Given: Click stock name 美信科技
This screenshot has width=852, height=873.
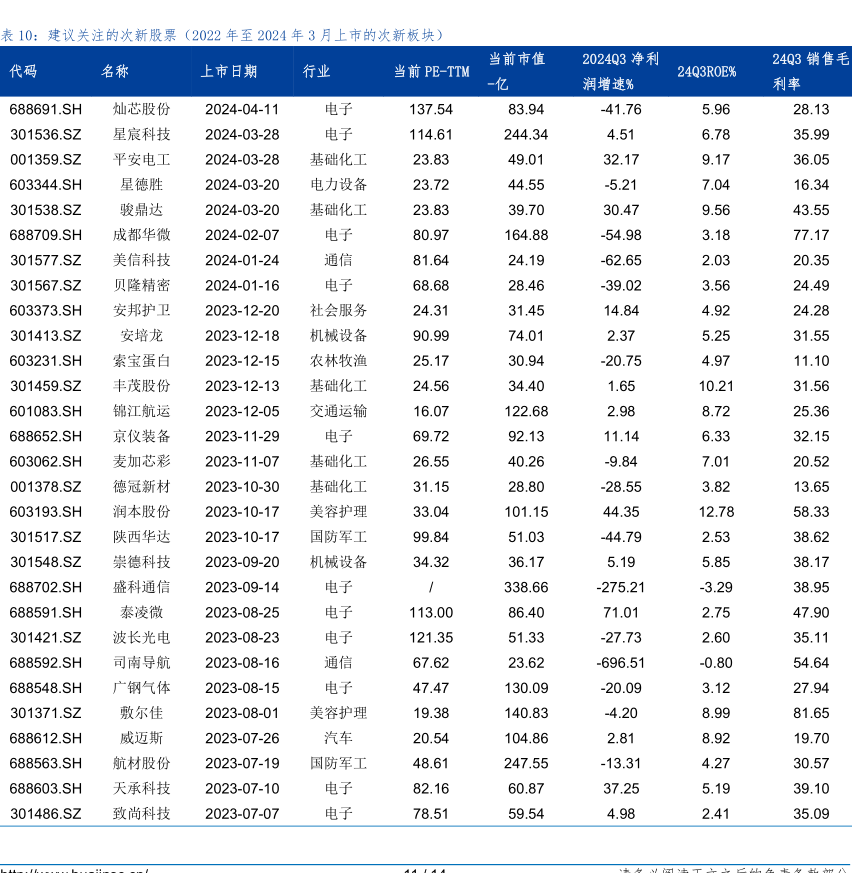Looking at the screenshot, I should [141, 260].
